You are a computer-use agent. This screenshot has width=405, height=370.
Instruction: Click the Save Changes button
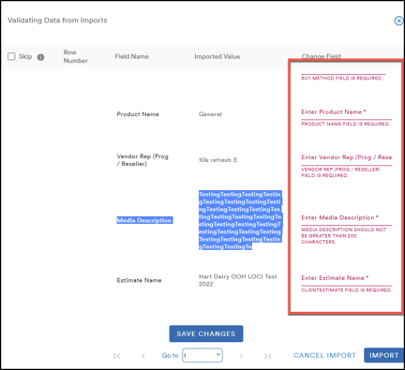click(x=206, y=334)
